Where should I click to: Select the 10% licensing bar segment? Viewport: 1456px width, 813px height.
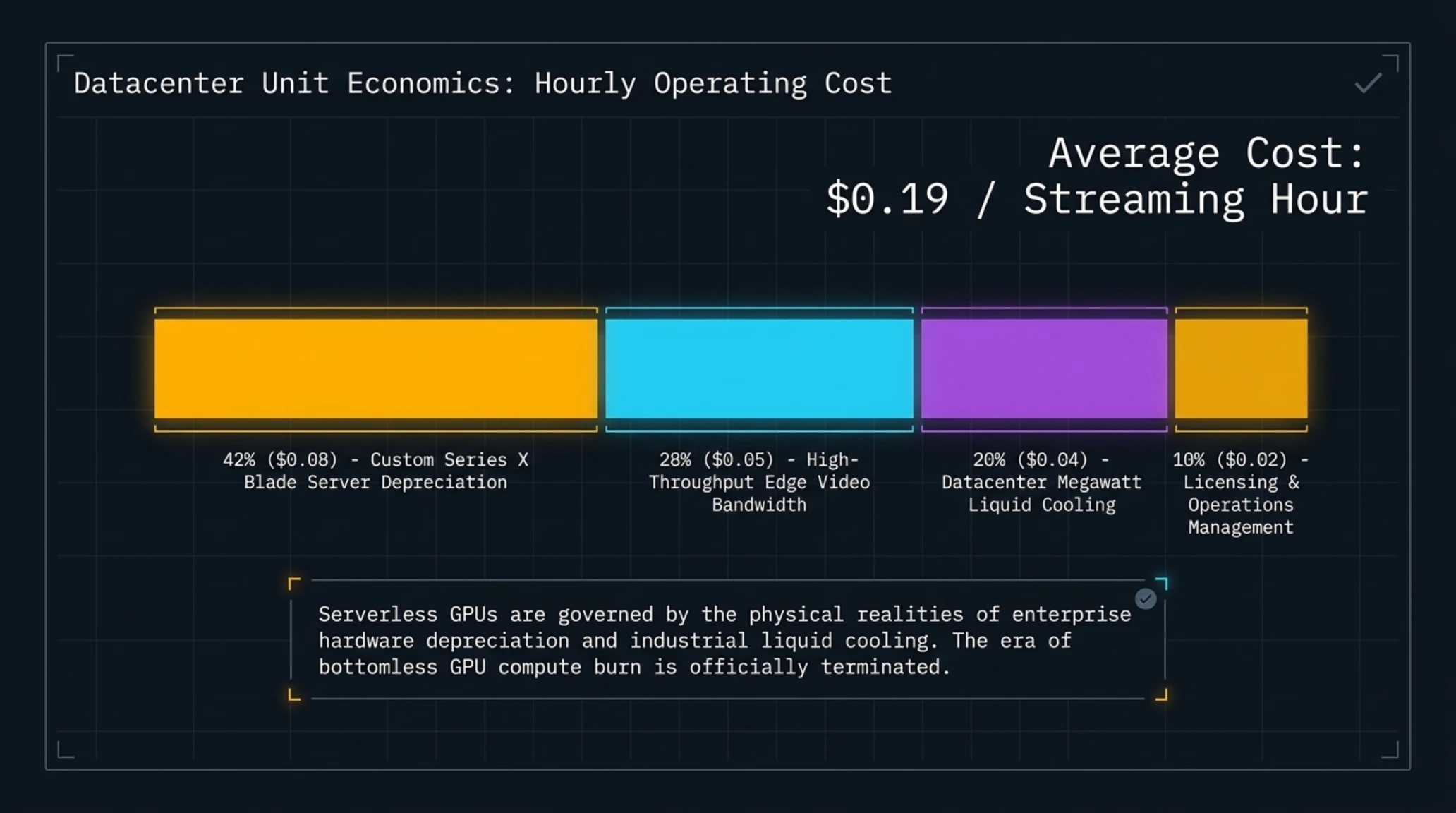click(1241, 369)
